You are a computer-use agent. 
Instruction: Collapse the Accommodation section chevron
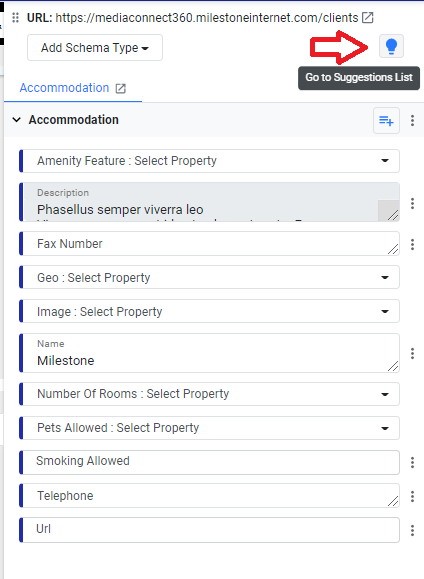[x=17, y=120]
